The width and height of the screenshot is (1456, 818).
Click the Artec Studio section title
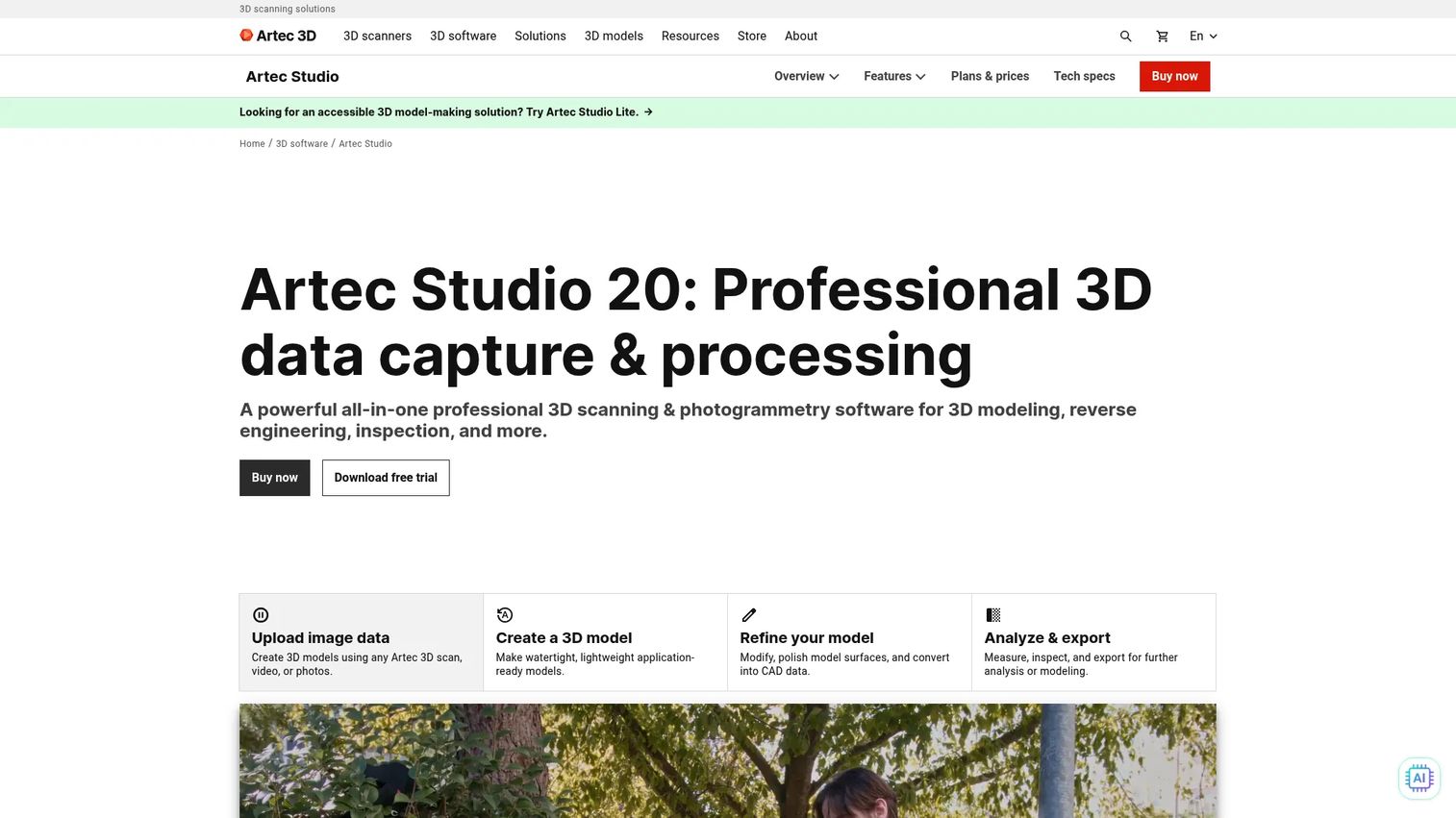292,77
